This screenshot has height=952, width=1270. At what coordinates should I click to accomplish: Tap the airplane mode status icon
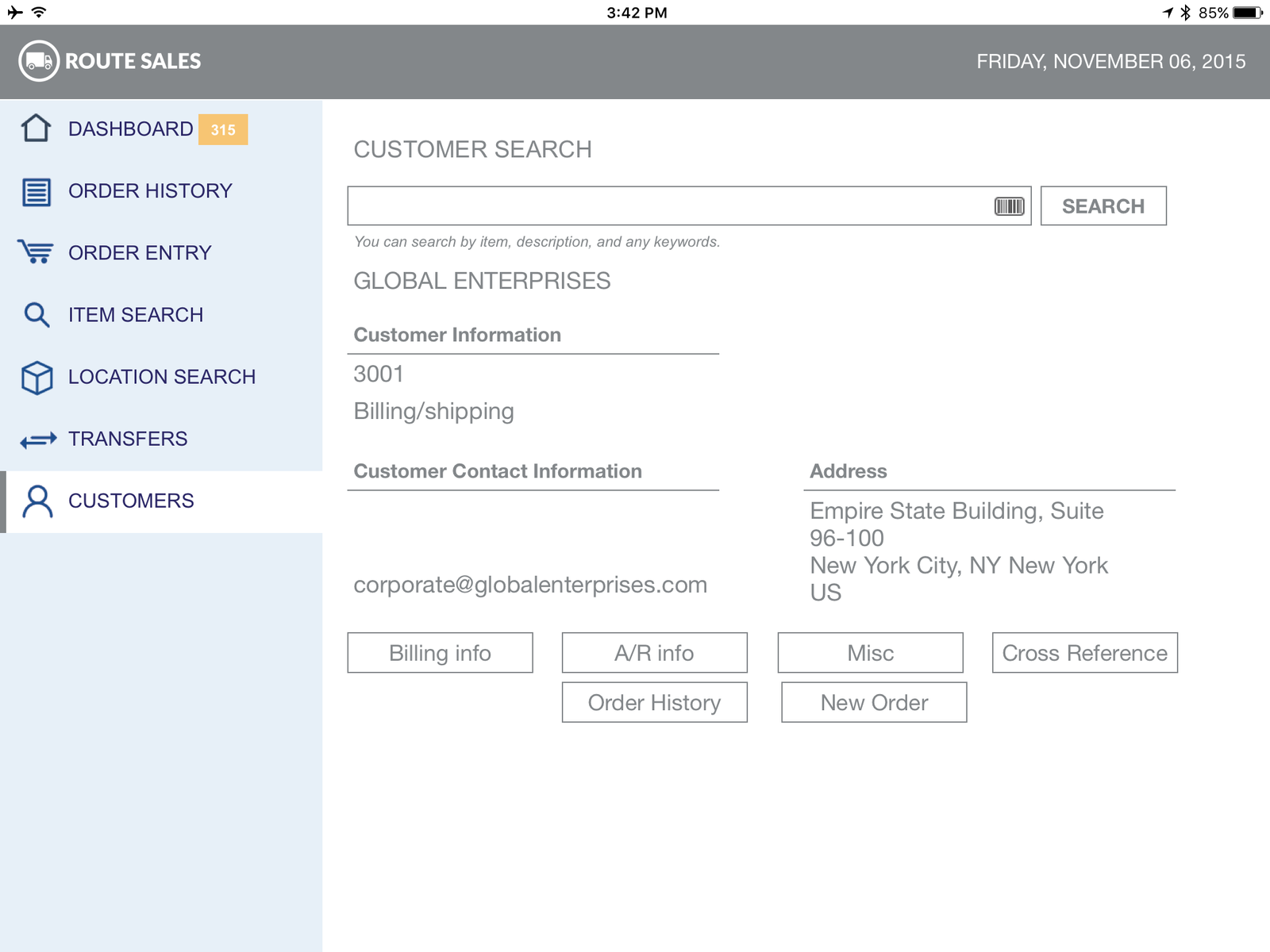[15, 12]
